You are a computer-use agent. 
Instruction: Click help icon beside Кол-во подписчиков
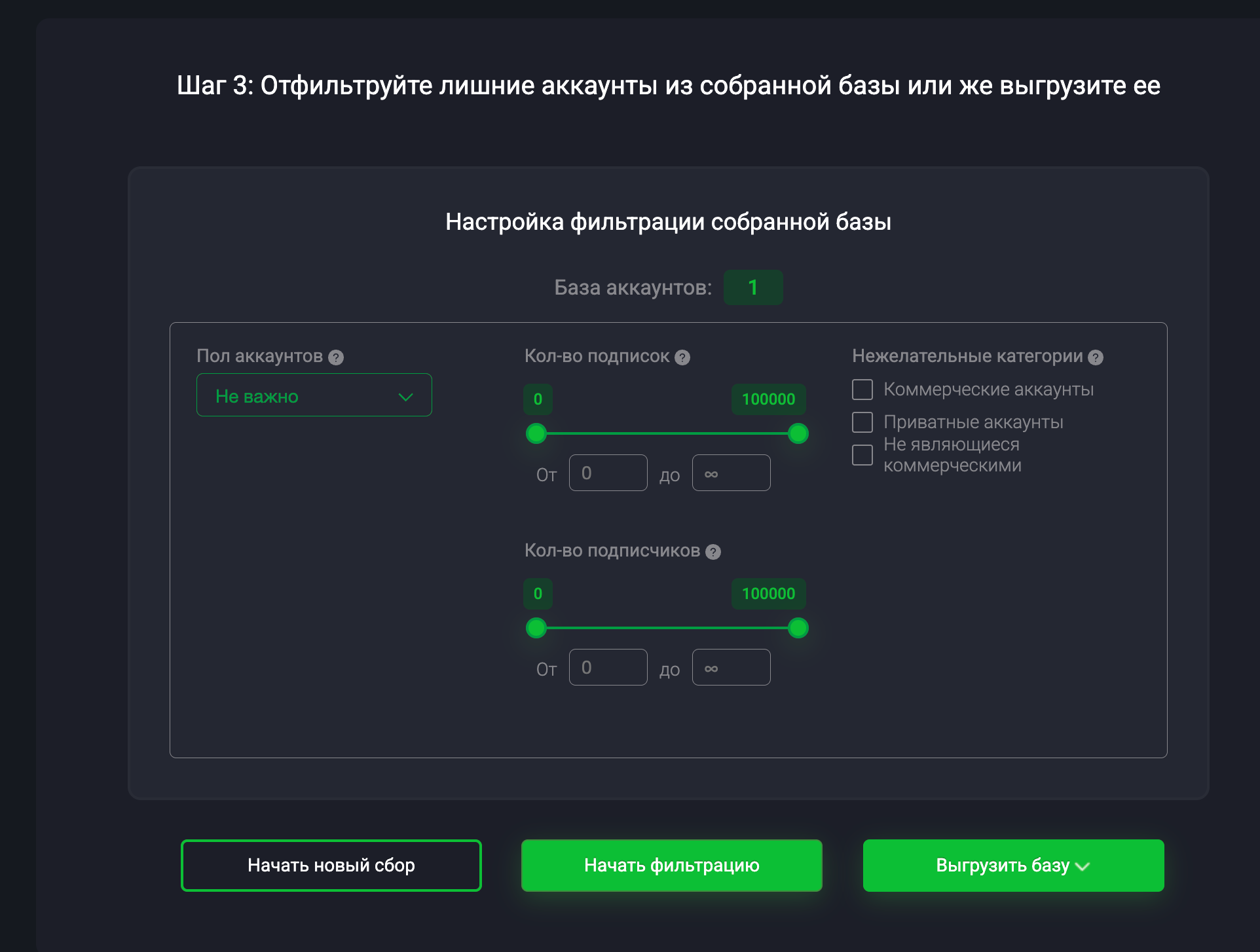[713, 552]
